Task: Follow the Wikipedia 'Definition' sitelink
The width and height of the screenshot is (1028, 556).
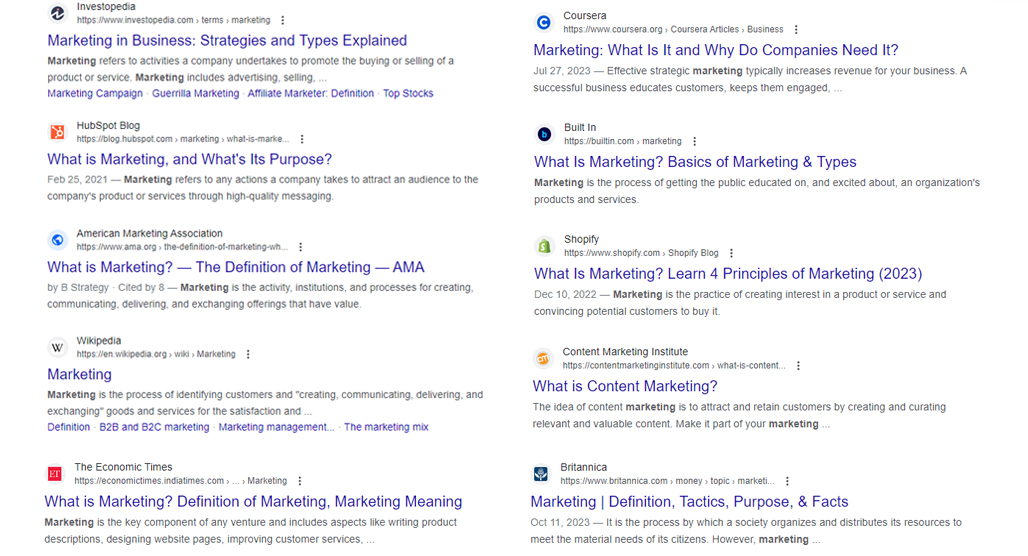Action: tap(68, 427)
